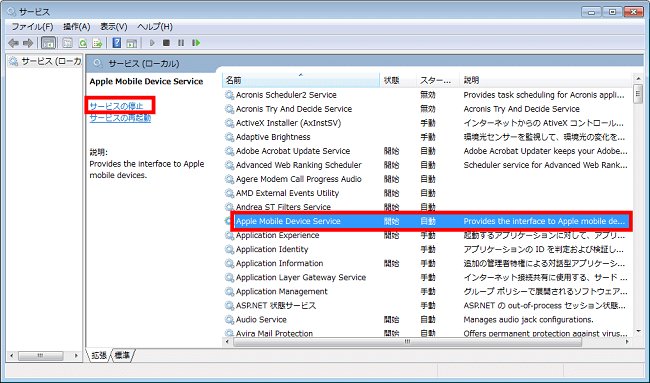The height and width of the screenshot is (383, 650).
Task: Switch to the 標準 tab
Action: click(122, 355)
